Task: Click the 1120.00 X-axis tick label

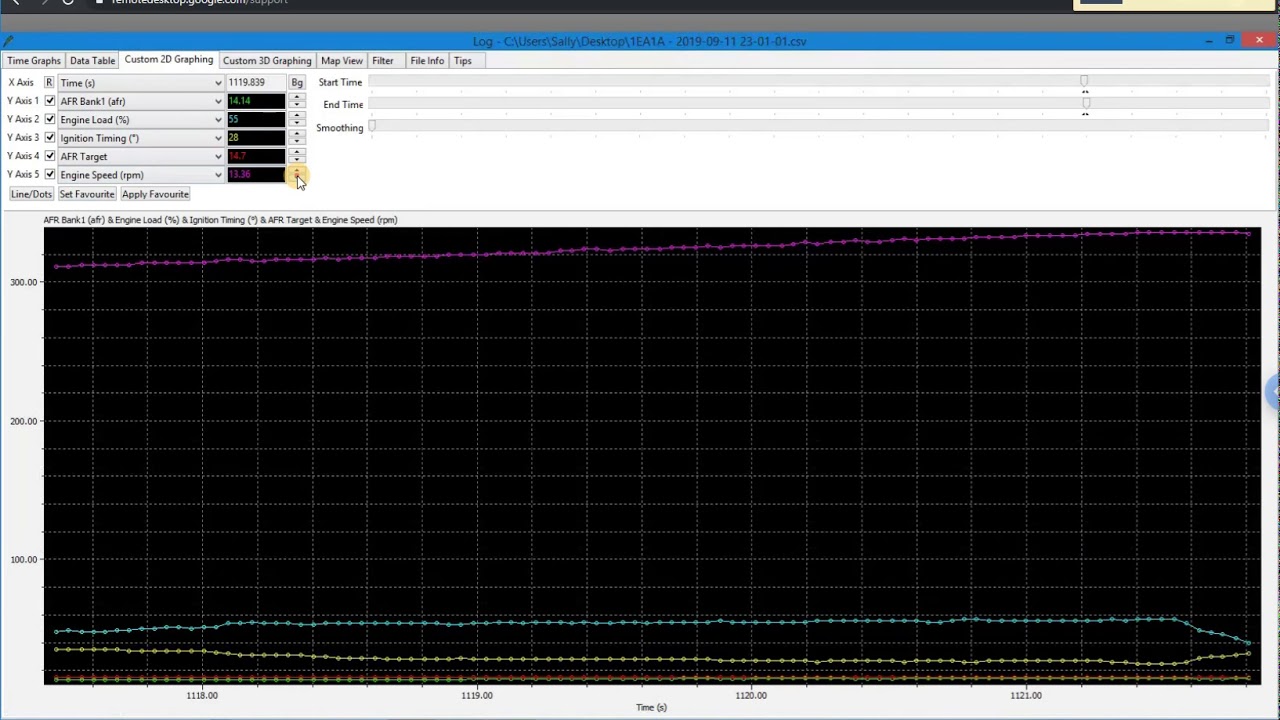Action: coord(751,695)
